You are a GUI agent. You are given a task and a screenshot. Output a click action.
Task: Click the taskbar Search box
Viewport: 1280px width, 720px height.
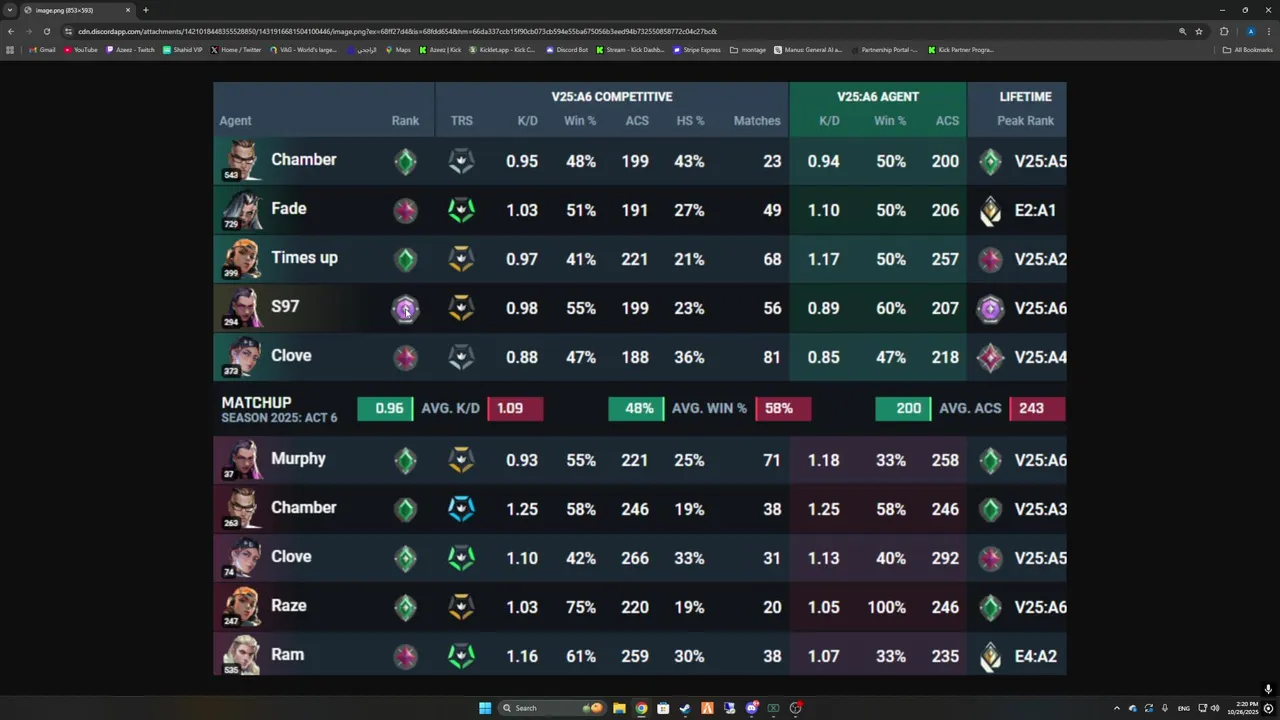(x=552, y=708)
